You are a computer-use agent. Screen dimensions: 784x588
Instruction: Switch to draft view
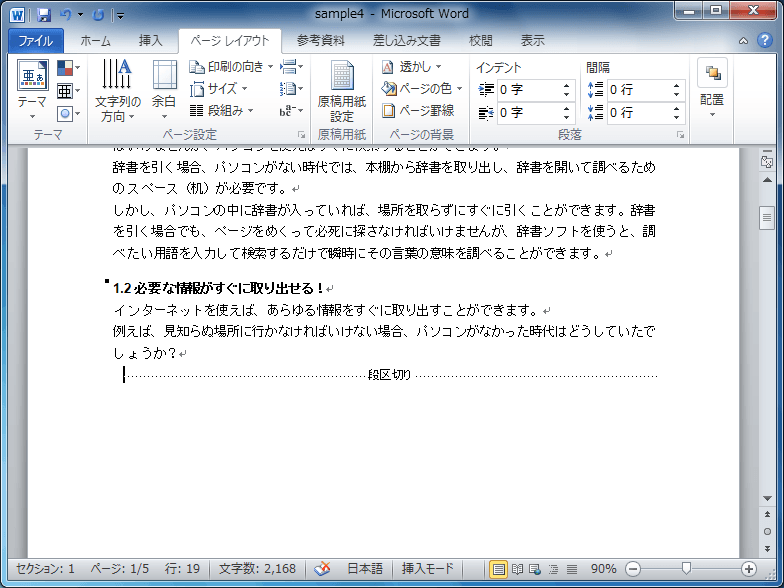pyautogui.click(x=572, y=569)
